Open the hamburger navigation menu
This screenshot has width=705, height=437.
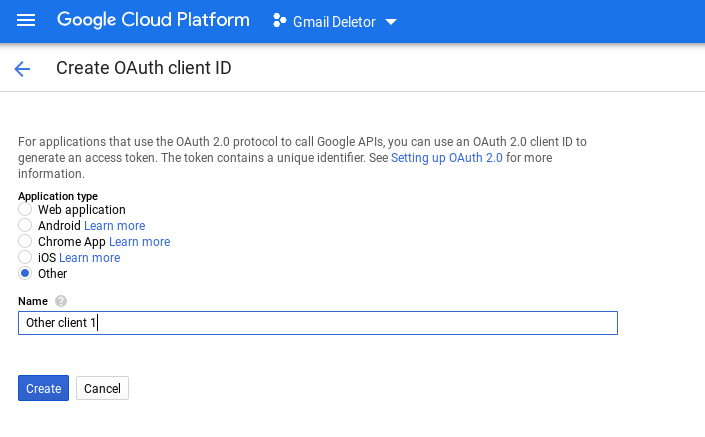(26, 20)
